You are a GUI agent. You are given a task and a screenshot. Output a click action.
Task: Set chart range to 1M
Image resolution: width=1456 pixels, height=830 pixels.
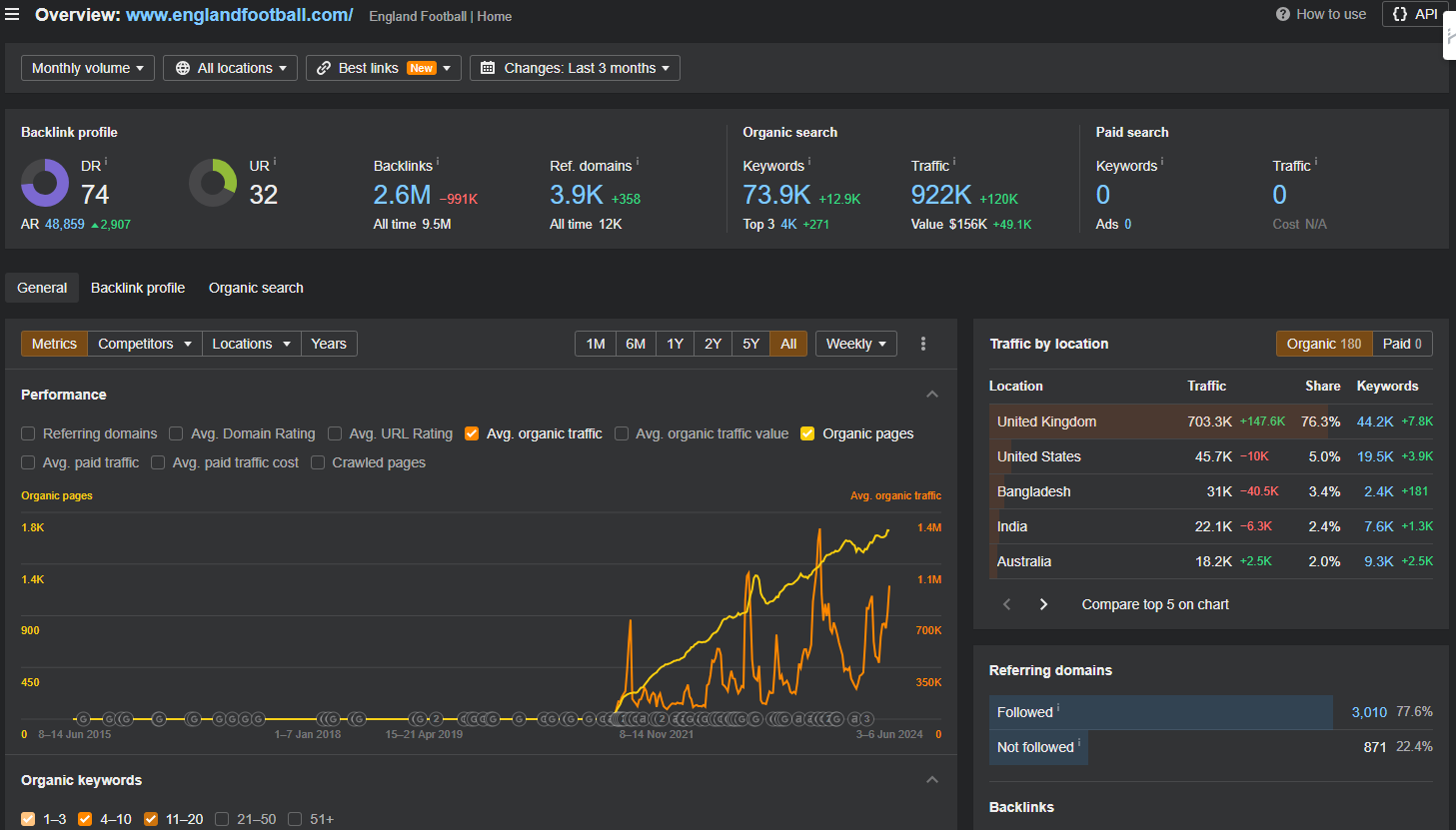click(x=596, y=344)
